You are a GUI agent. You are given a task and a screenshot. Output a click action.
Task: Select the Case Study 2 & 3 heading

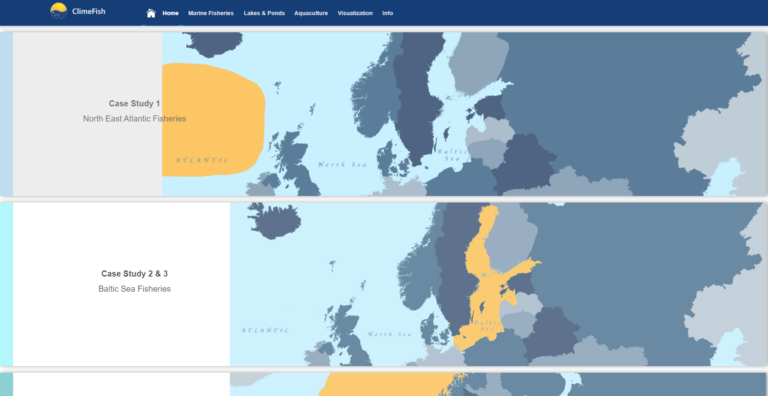click(134, 273)
